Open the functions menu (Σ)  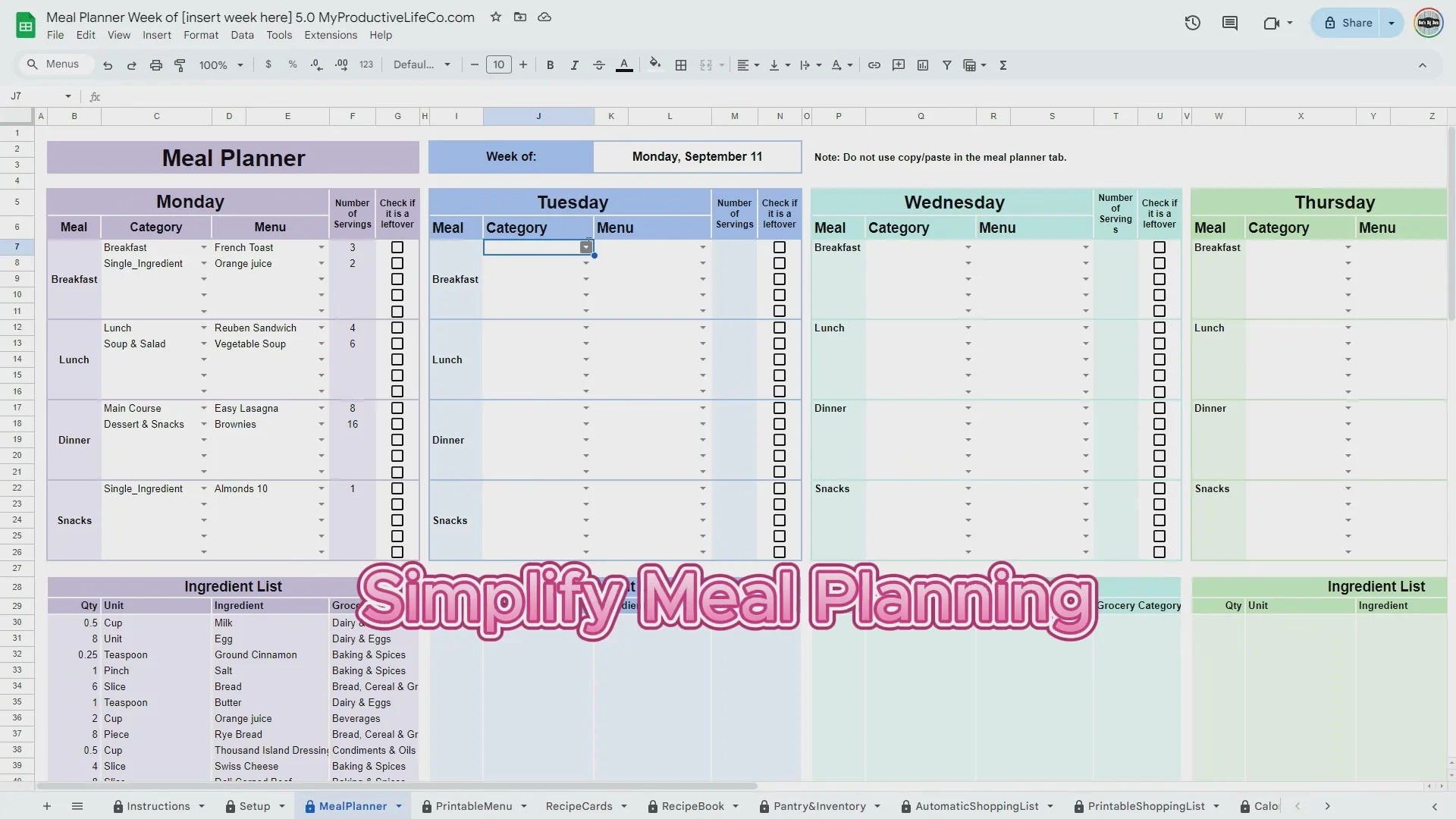click(x=1003, y=65)
